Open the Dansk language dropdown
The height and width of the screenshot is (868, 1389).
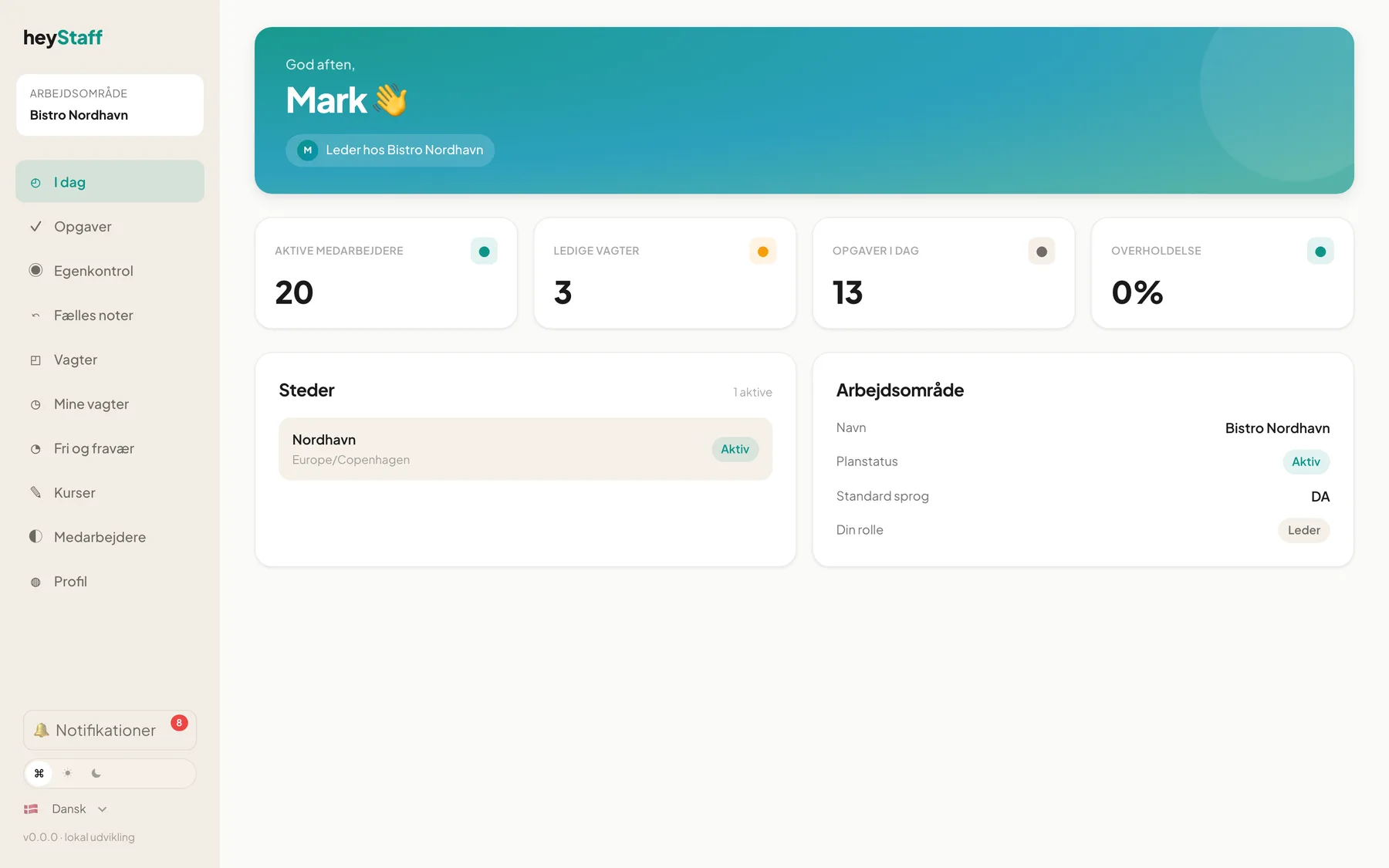click(x=66, y=809)
